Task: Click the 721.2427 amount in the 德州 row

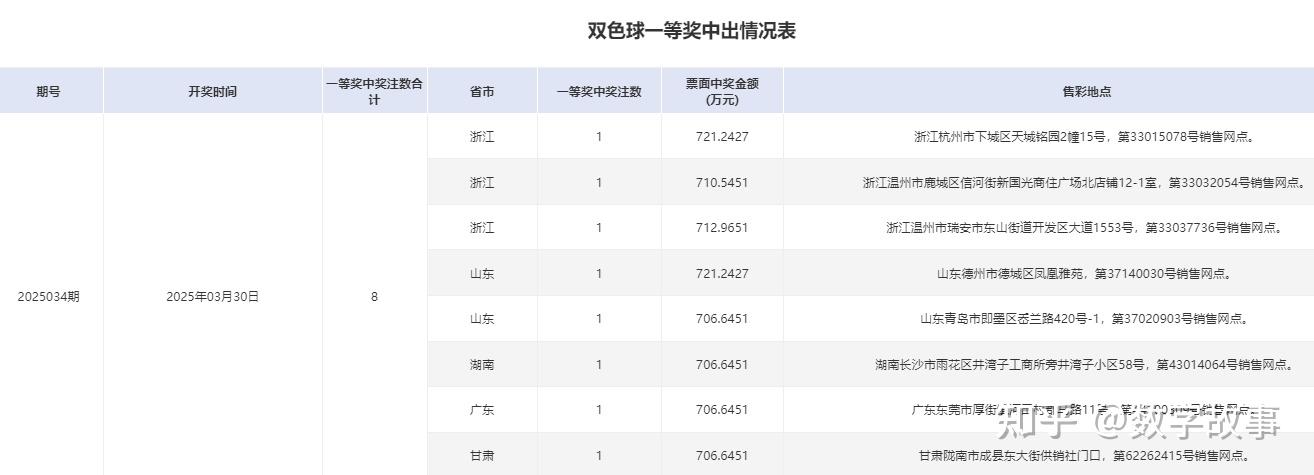Action: pos(722,273)
